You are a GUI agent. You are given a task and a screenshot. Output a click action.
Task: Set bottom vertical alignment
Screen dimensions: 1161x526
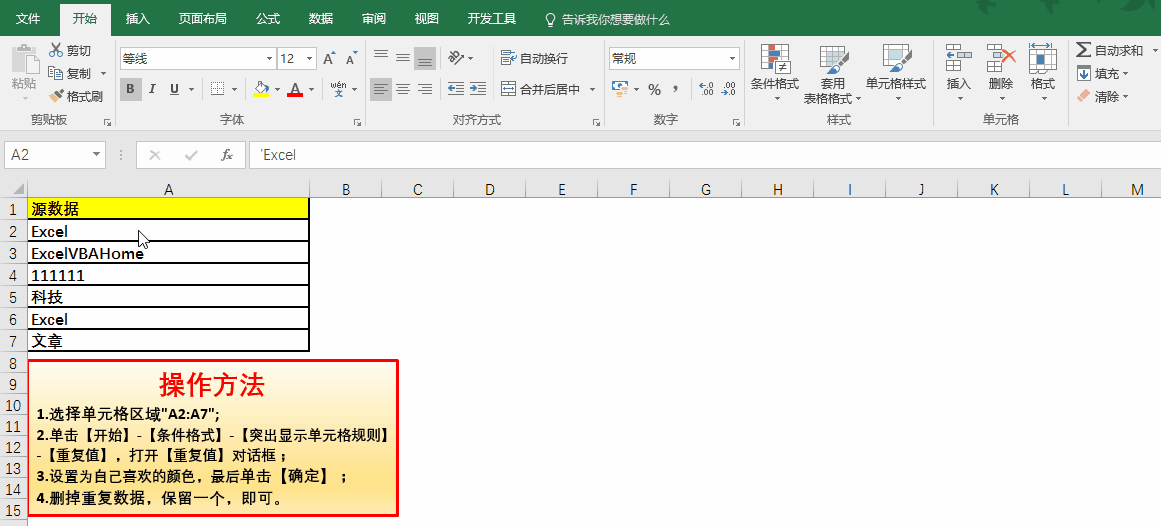424,58
